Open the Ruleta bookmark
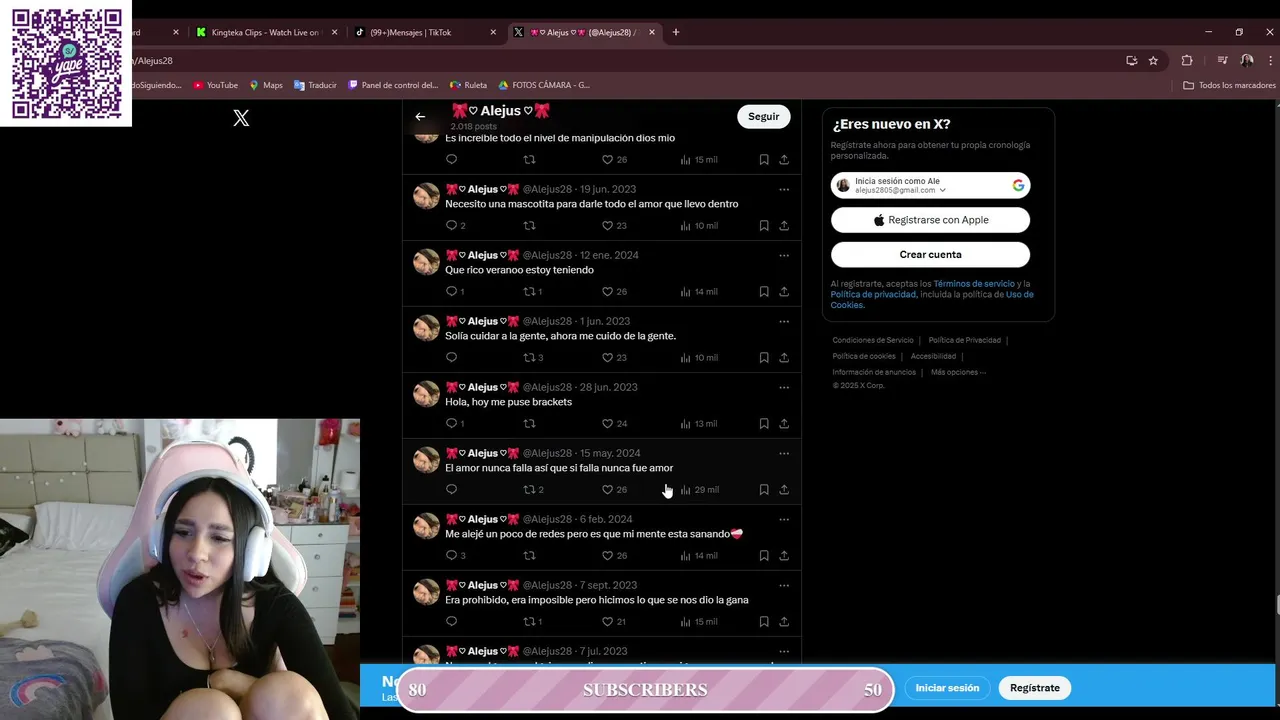Screen dimensions: 1280x720 click(x=468, y=85)
